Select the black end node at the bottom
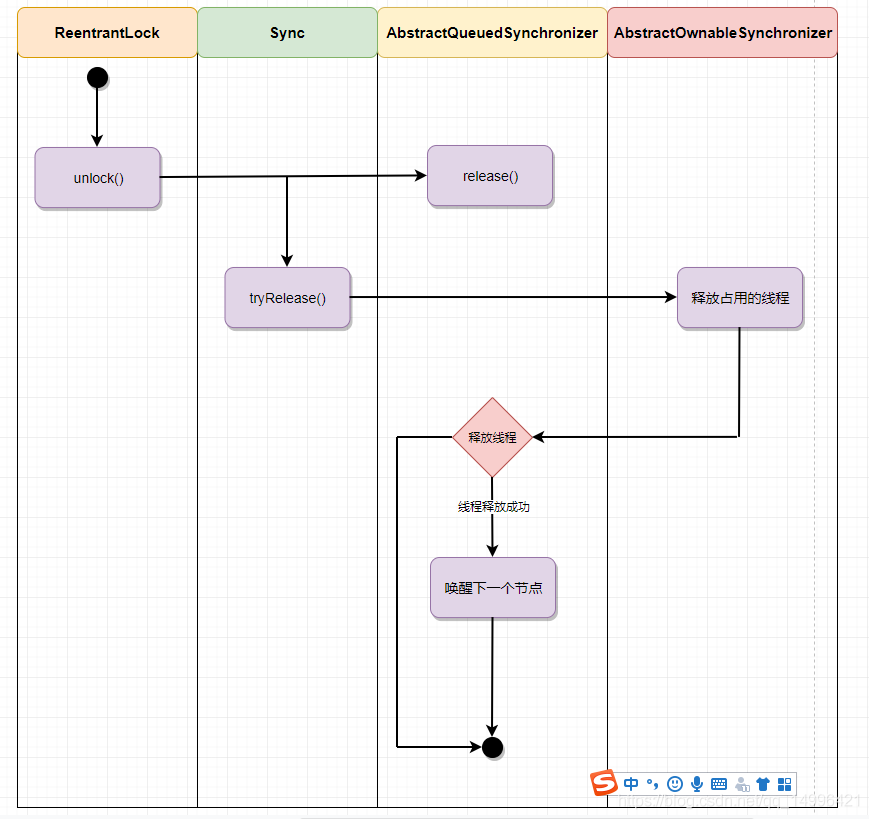869x819 pixels. (492, 747)
